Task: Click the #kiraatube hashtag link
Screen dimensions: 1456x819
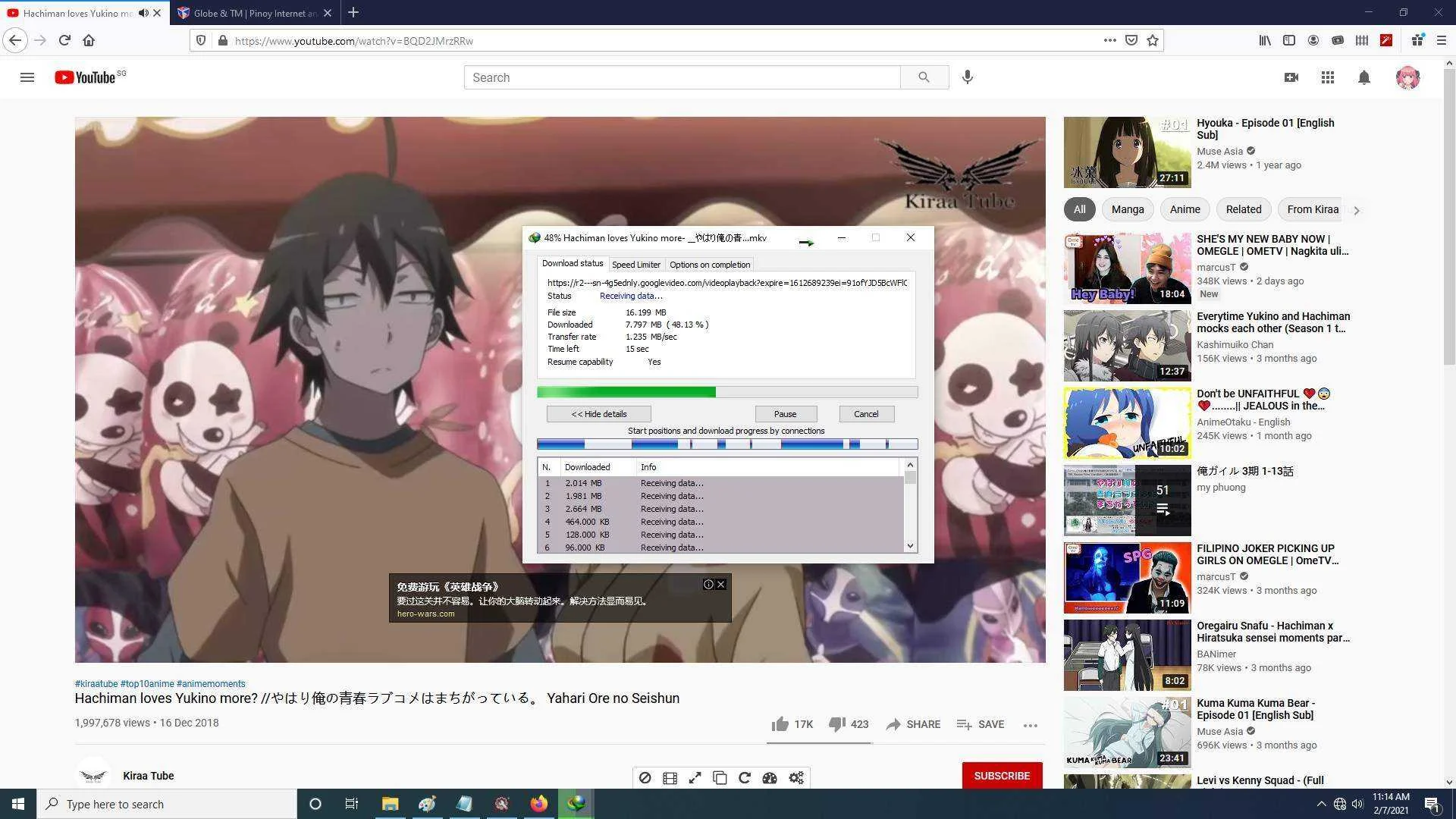Action: tap(96, 684)
